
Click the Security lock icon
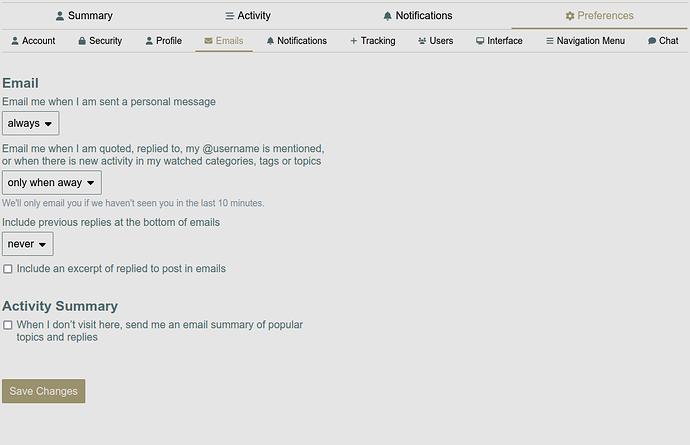click(x=82, y=41)
